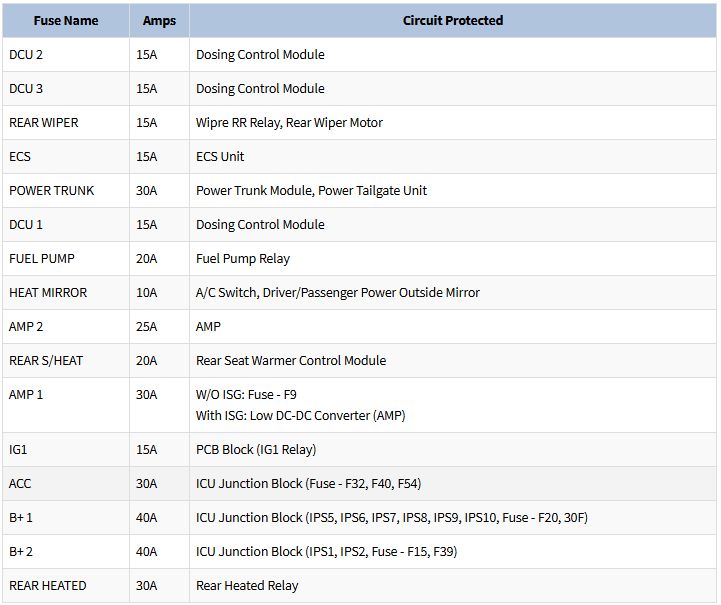Click the Circuit Protected column header
Screen dimensions: 721x605
point(452,20)
